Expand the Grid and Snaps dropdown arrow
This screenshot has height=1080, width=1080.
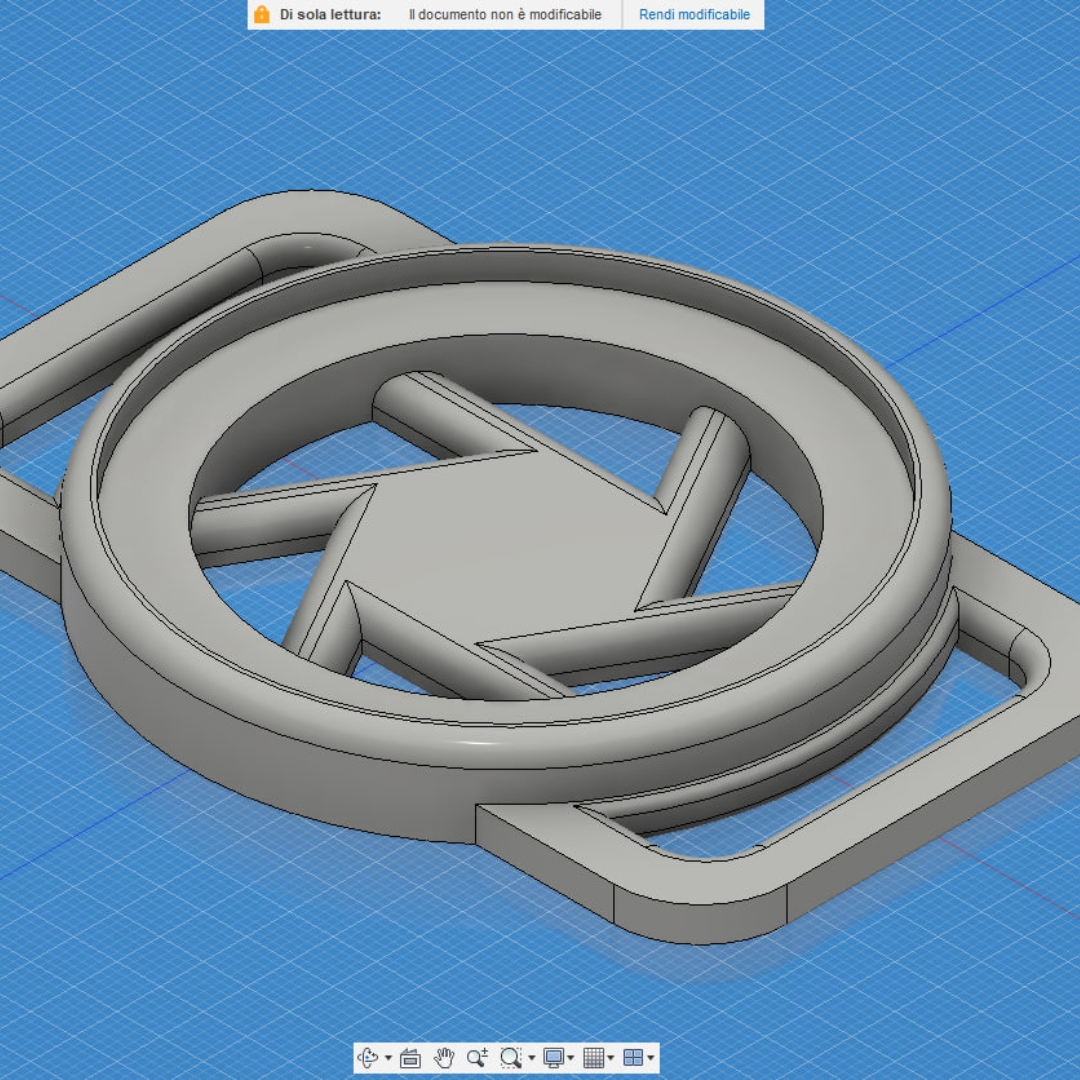coord(611,1058)
